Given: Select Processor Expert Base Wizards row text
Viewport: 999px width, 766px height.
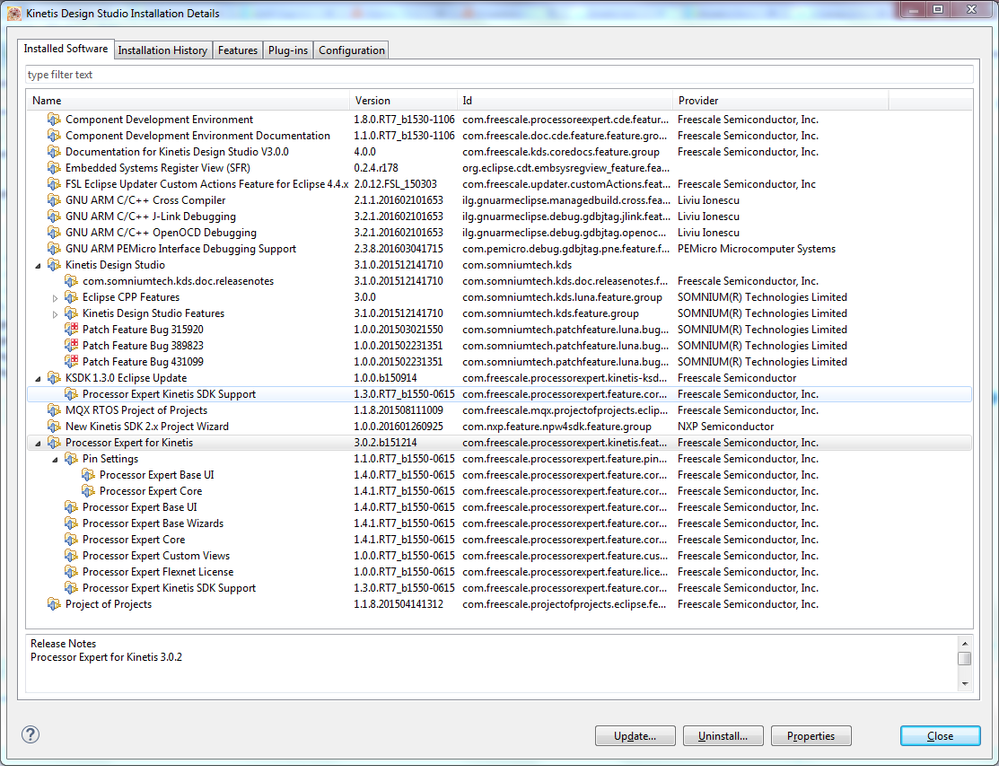Looking at the screenshot, I should [153, 523].
